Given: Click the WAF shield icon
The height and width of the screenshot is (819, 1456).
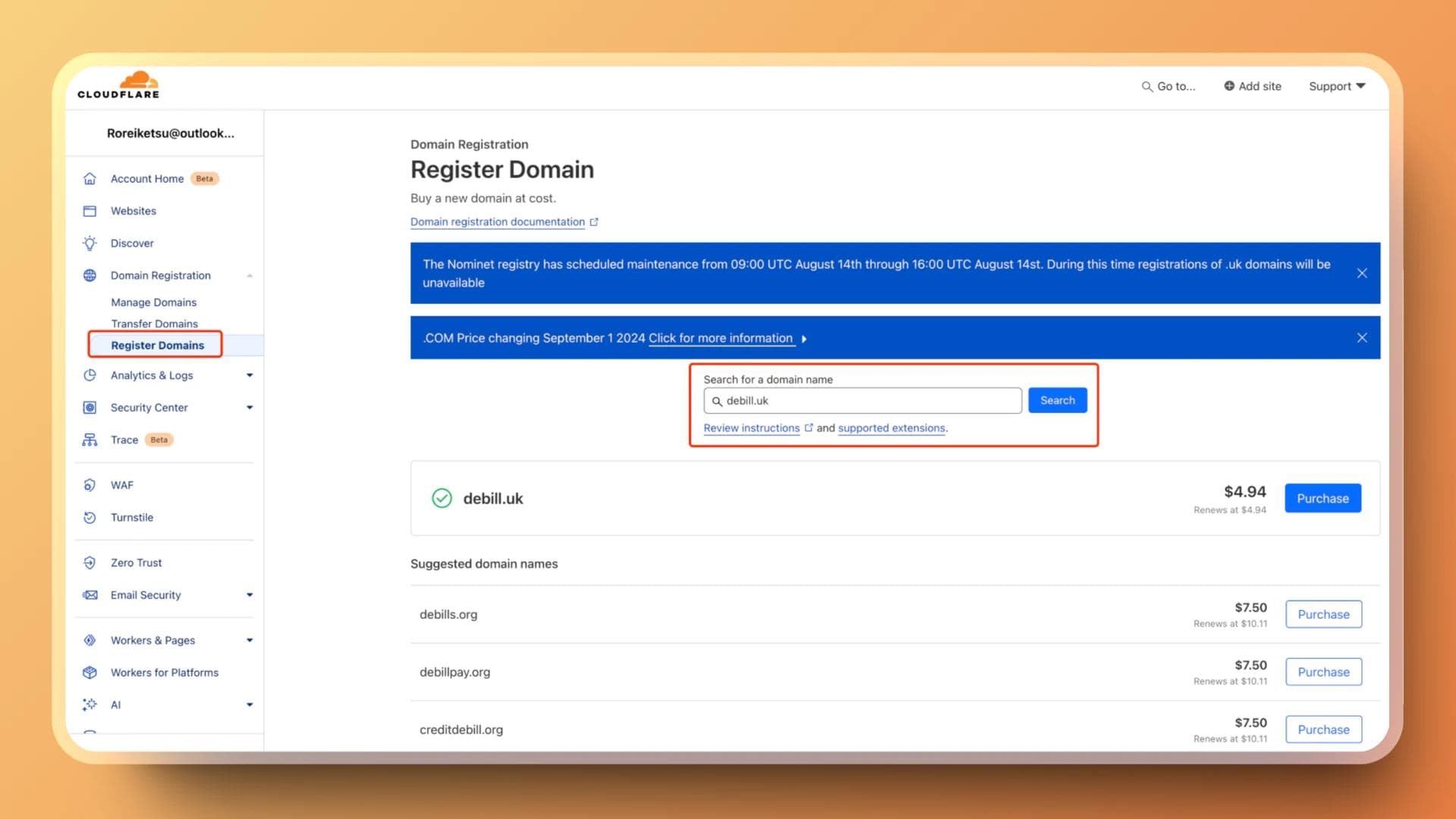Looking at the screenshot, I should (x=89, y=485).
